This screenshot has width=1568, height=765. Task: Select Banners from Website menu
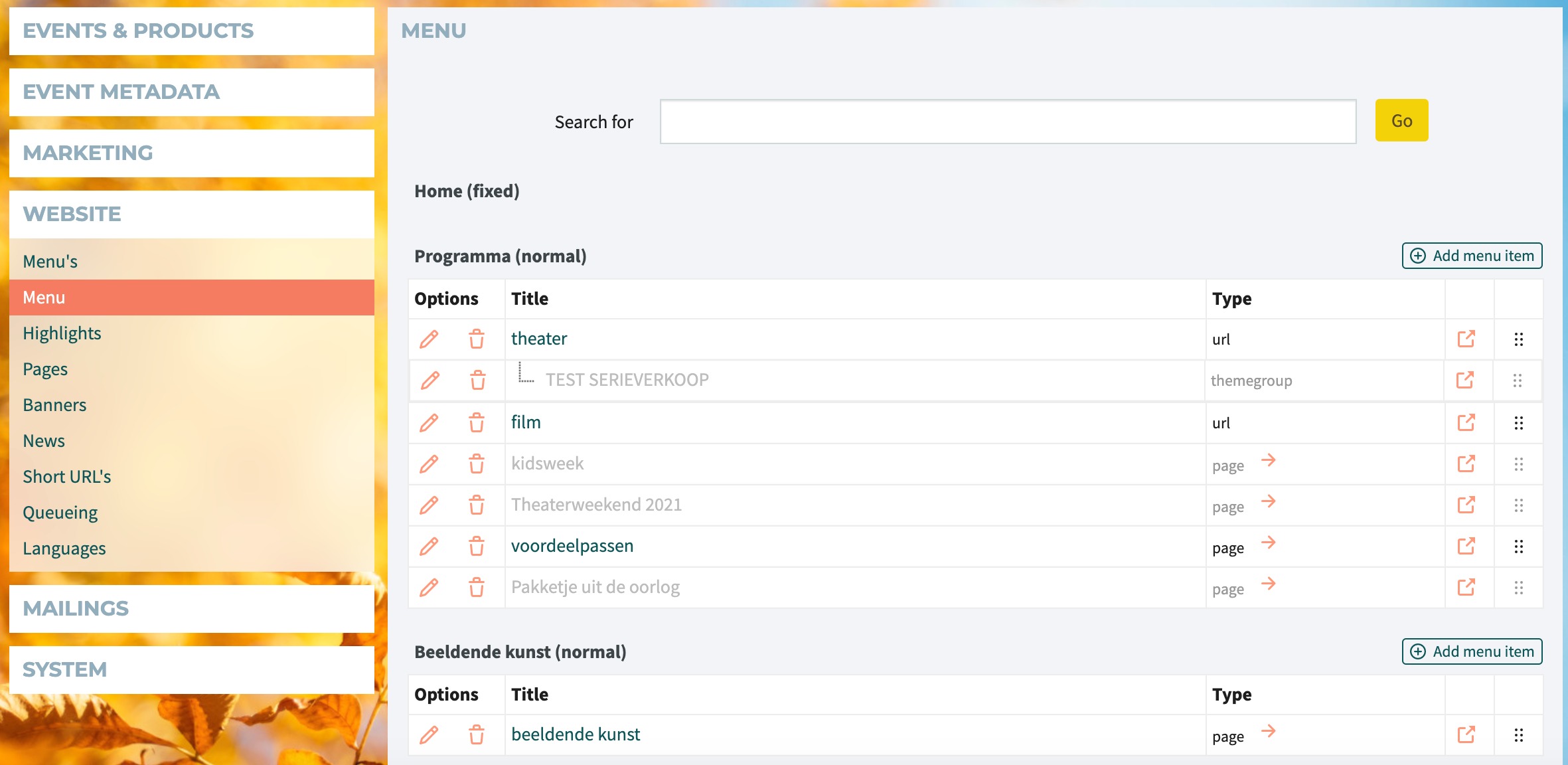coord(54,405)
